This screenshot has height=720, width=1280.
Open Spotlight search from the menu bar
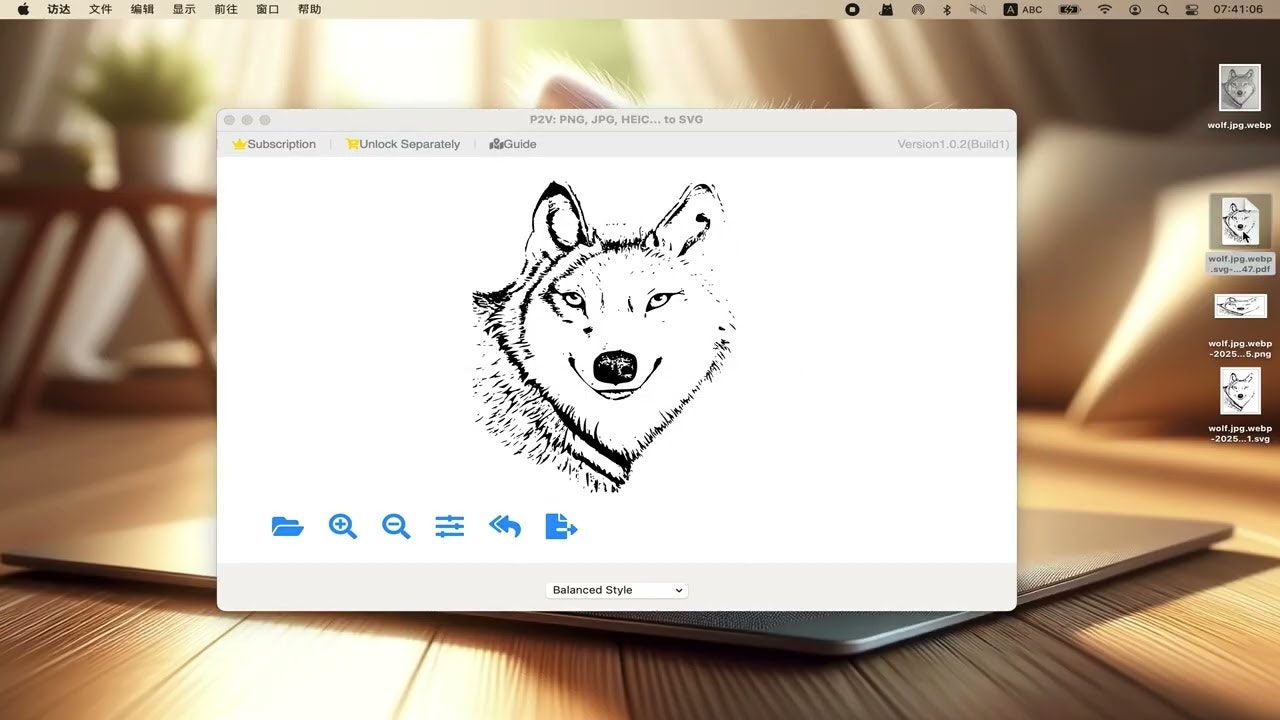point(1162,9)
